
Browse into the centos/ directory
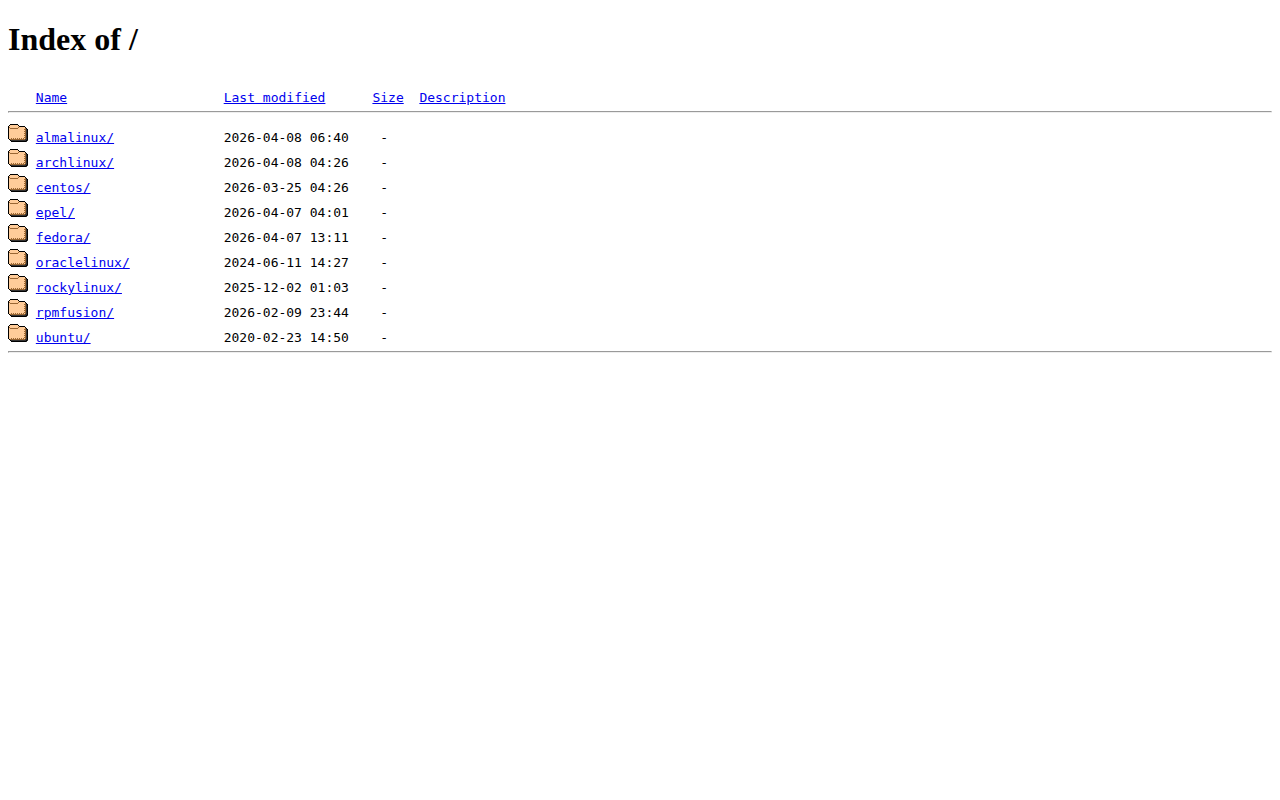click(x=63, y=188)
